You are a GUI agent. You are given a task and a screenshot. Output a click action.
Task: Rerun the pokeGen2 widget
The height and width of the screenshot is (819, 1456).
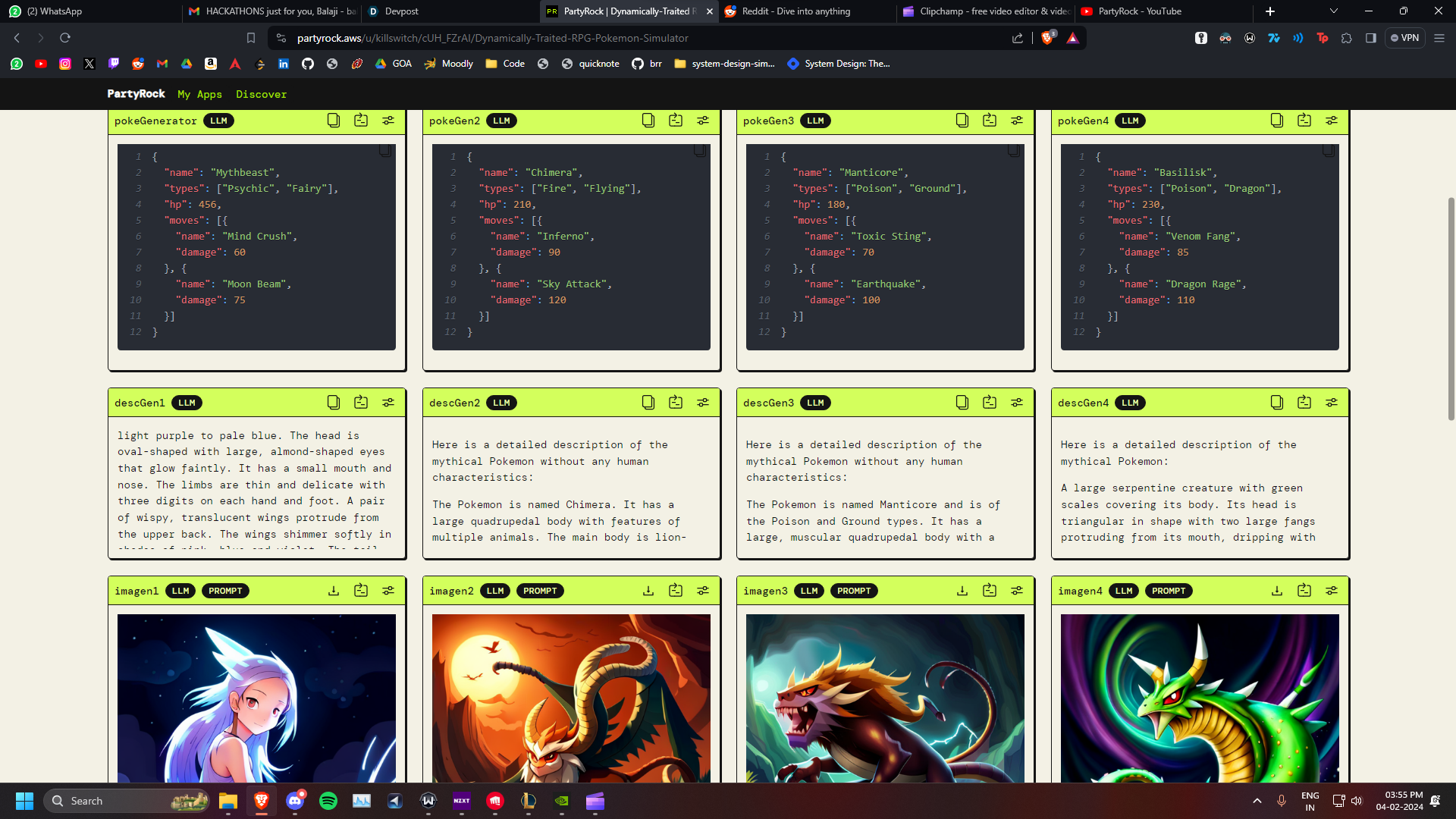(675, 121)
